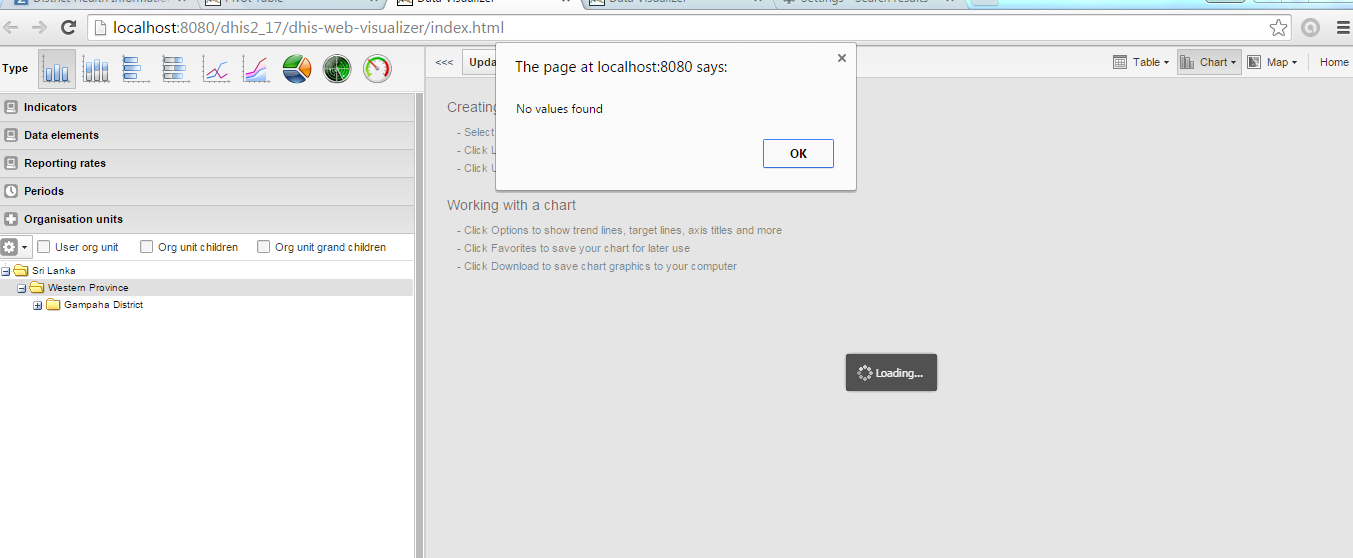Open the org unit gear dropdown

[16, 247]
